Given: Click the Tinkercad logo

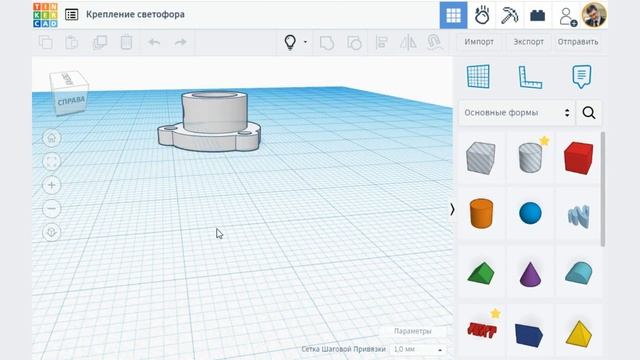Looking at the screenshot, I should (45, 15).
